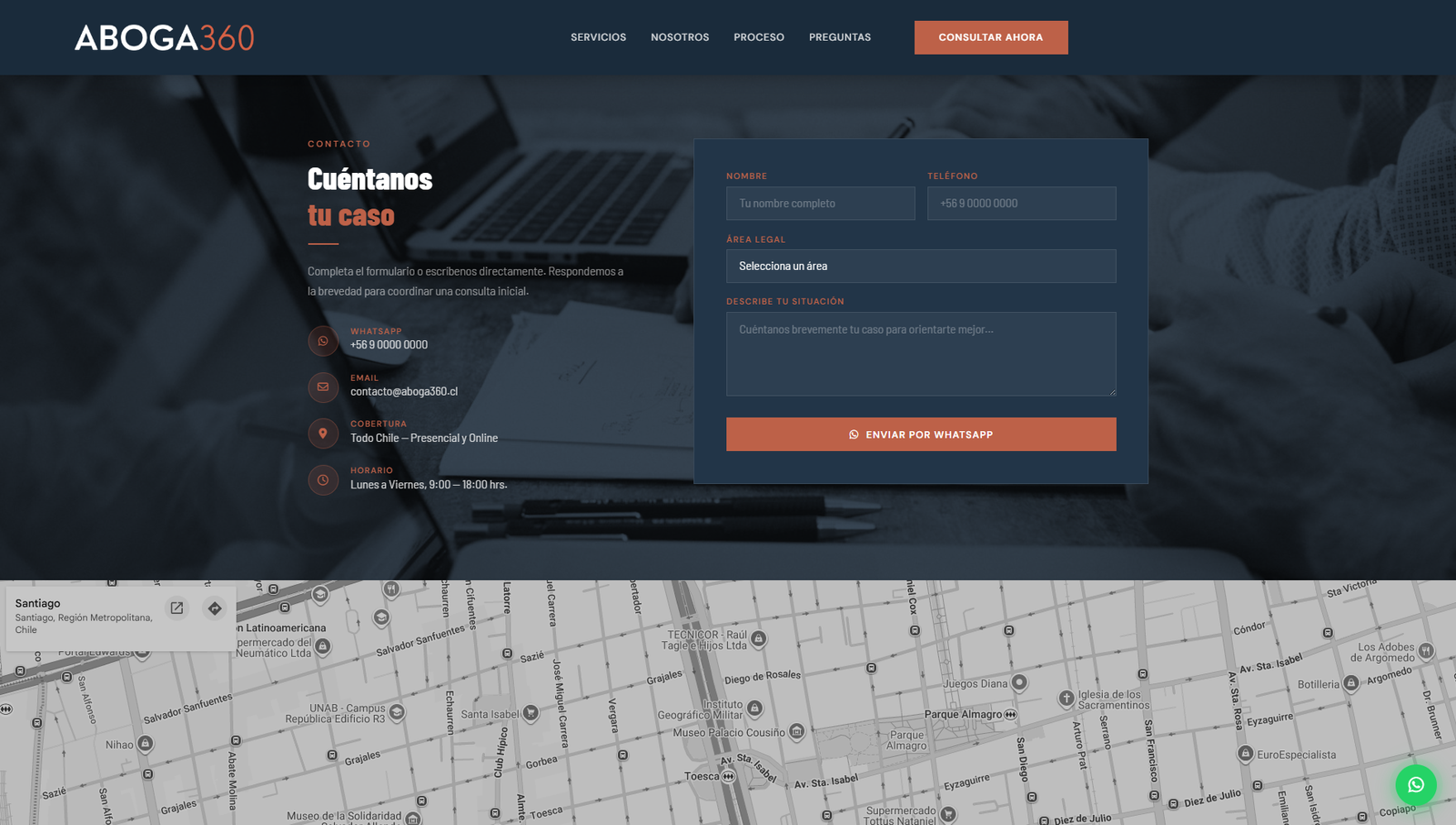Focus the Nombre input field
This screenshot has width=1456, height=825.
pyautogui.click(x=820, y=204)
